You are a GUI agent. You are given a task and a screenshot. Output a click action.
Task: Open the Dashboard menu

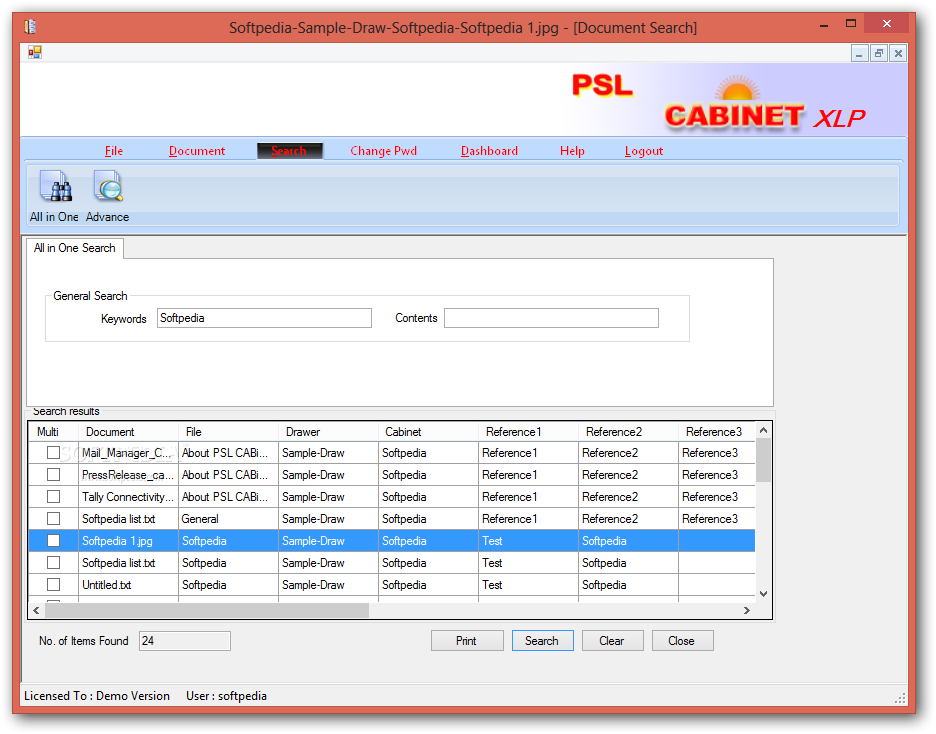pos(489,151)
